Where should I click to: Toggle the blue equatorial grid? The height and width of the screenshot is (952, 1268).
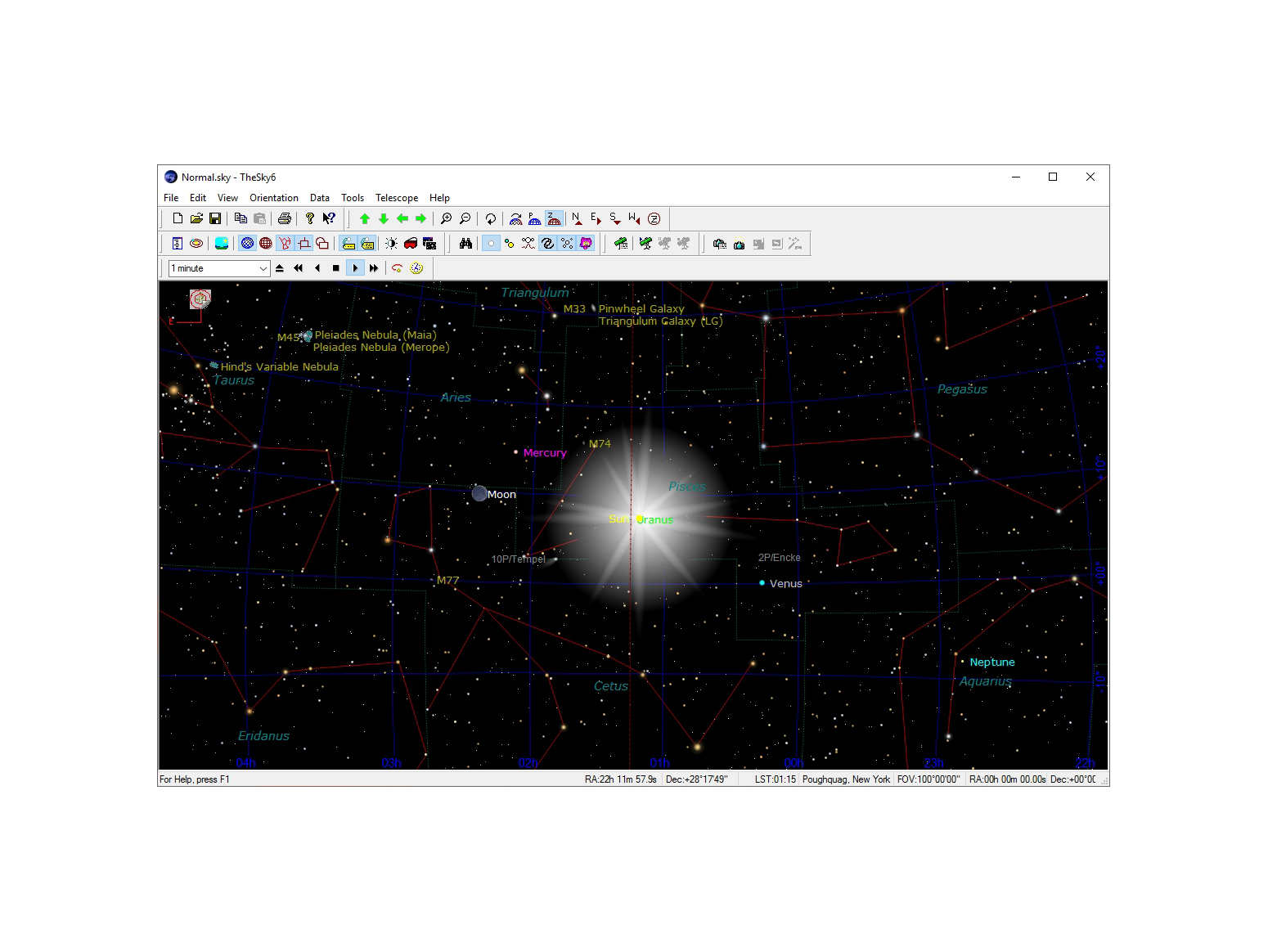click(x=247, y=244)
